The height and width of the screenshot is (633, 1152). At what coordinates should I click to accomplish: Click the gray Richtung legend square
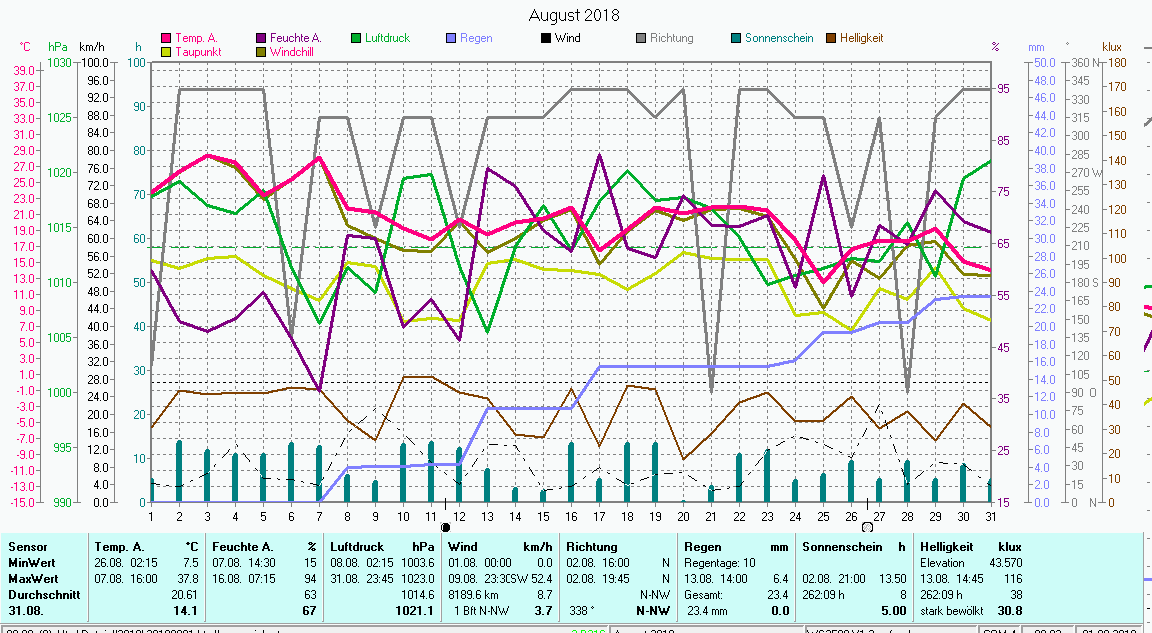pyautogui.click(x=641, y=39)
